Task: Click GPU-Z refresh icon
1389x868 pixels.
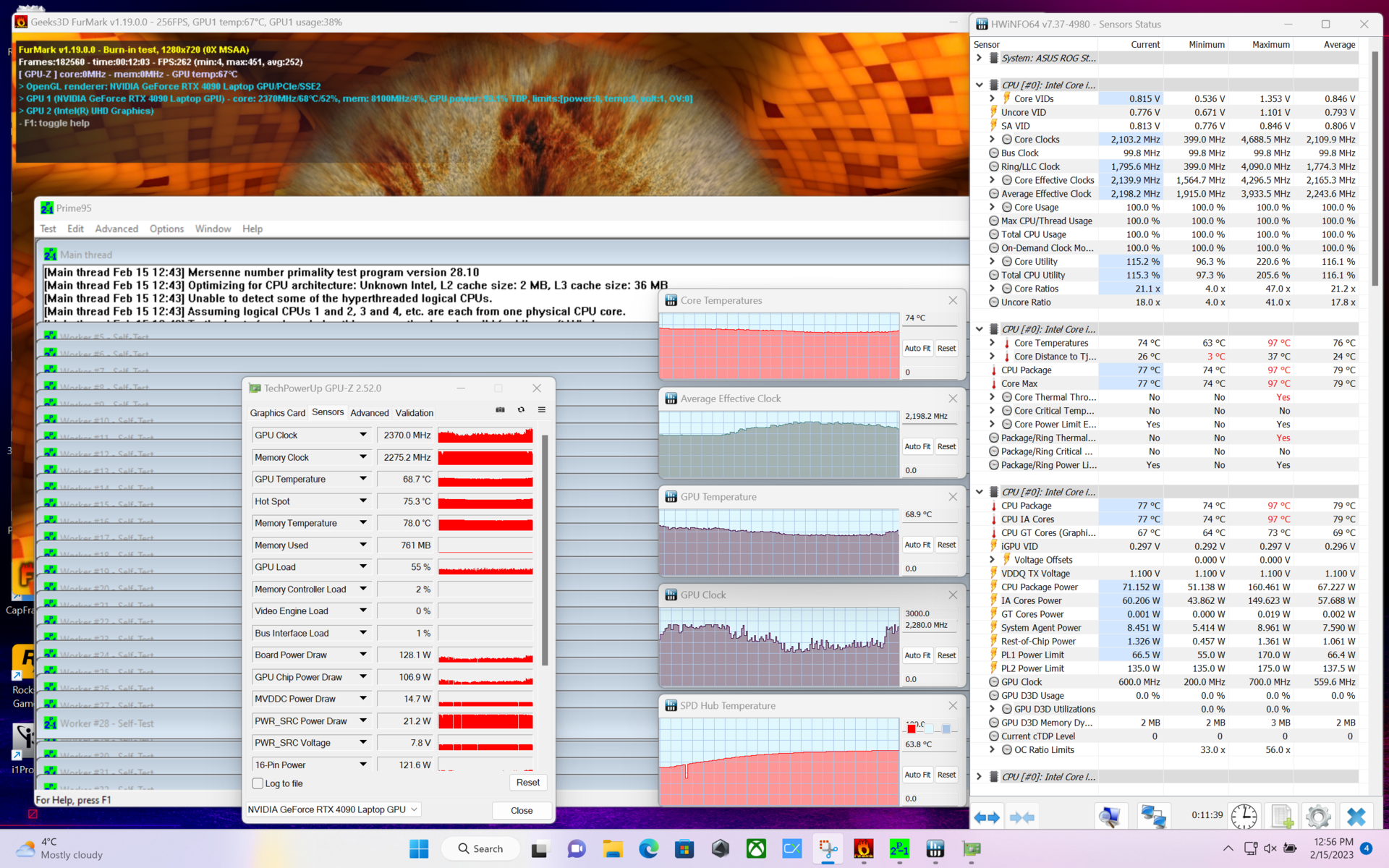Action: [521, 410]
